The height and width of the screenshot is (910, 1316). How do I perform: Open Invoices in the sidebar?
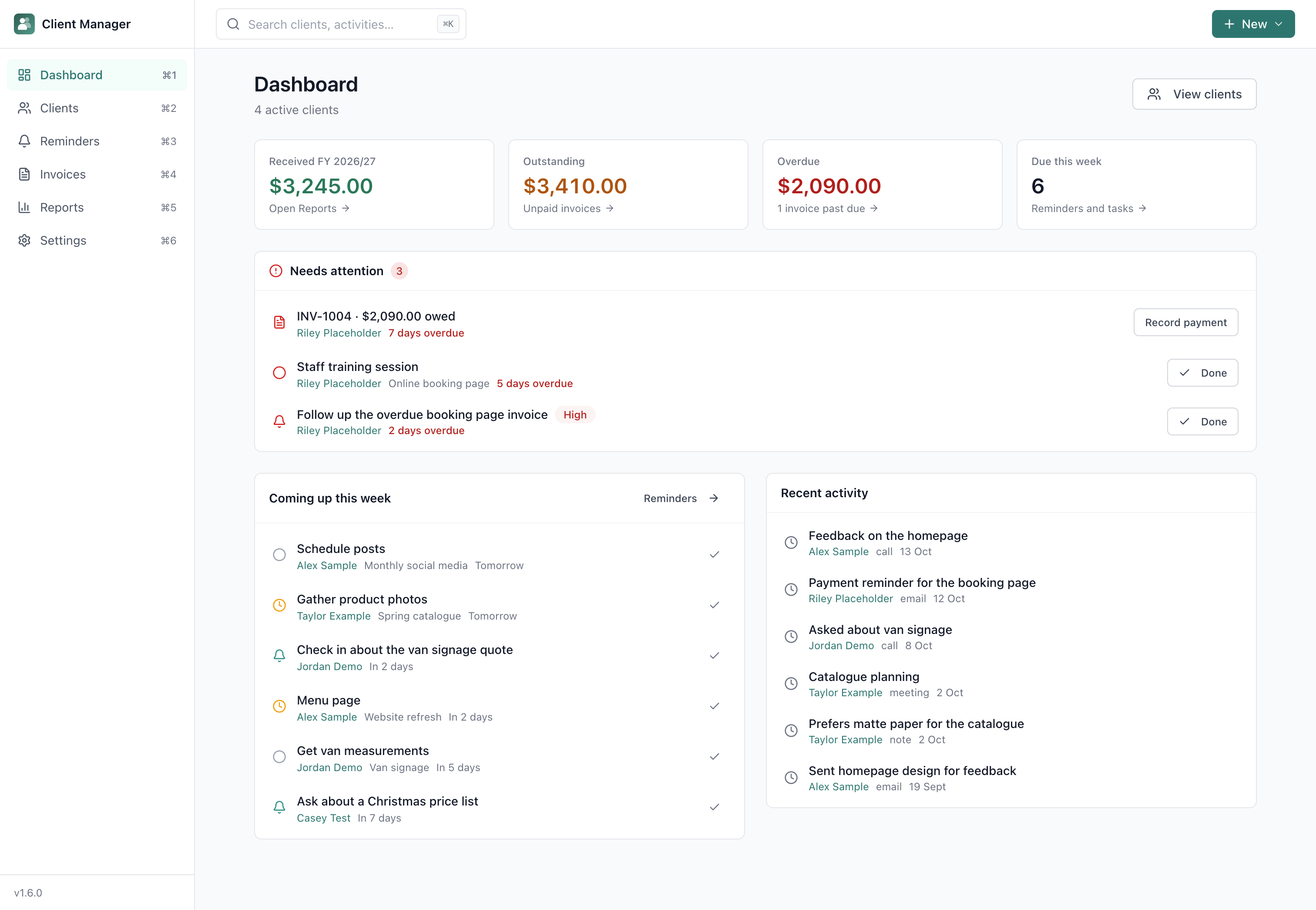(97, 174)
